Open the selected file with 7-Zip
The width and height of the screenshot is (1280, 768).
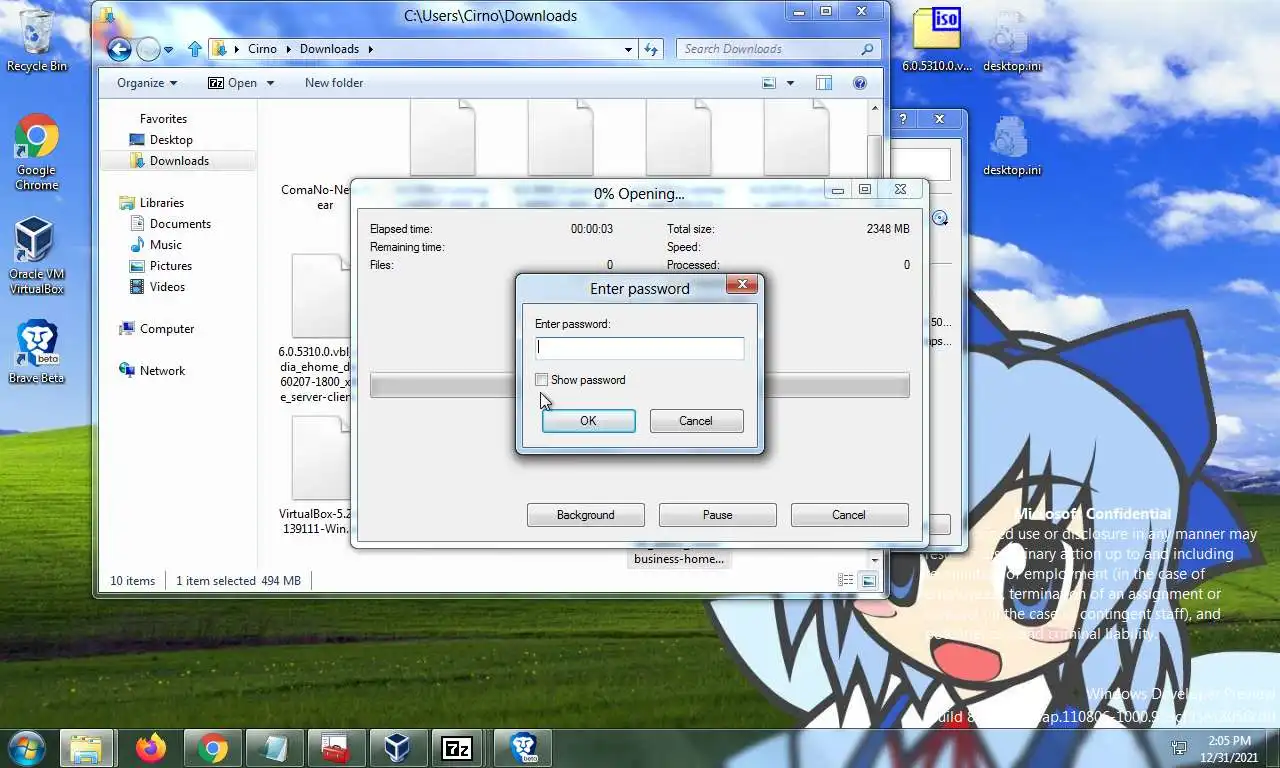pyautogui.click(x=233, y=83)
